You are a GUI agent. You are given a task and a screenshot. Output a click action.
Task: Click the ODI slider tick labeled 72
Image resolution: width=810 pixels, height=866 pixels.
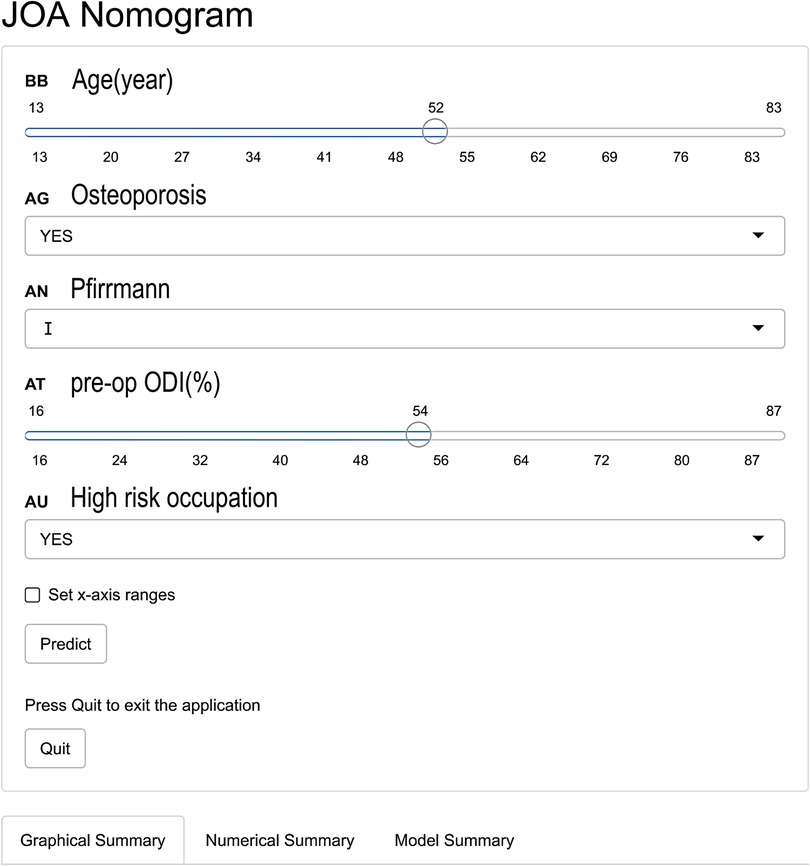601,461
